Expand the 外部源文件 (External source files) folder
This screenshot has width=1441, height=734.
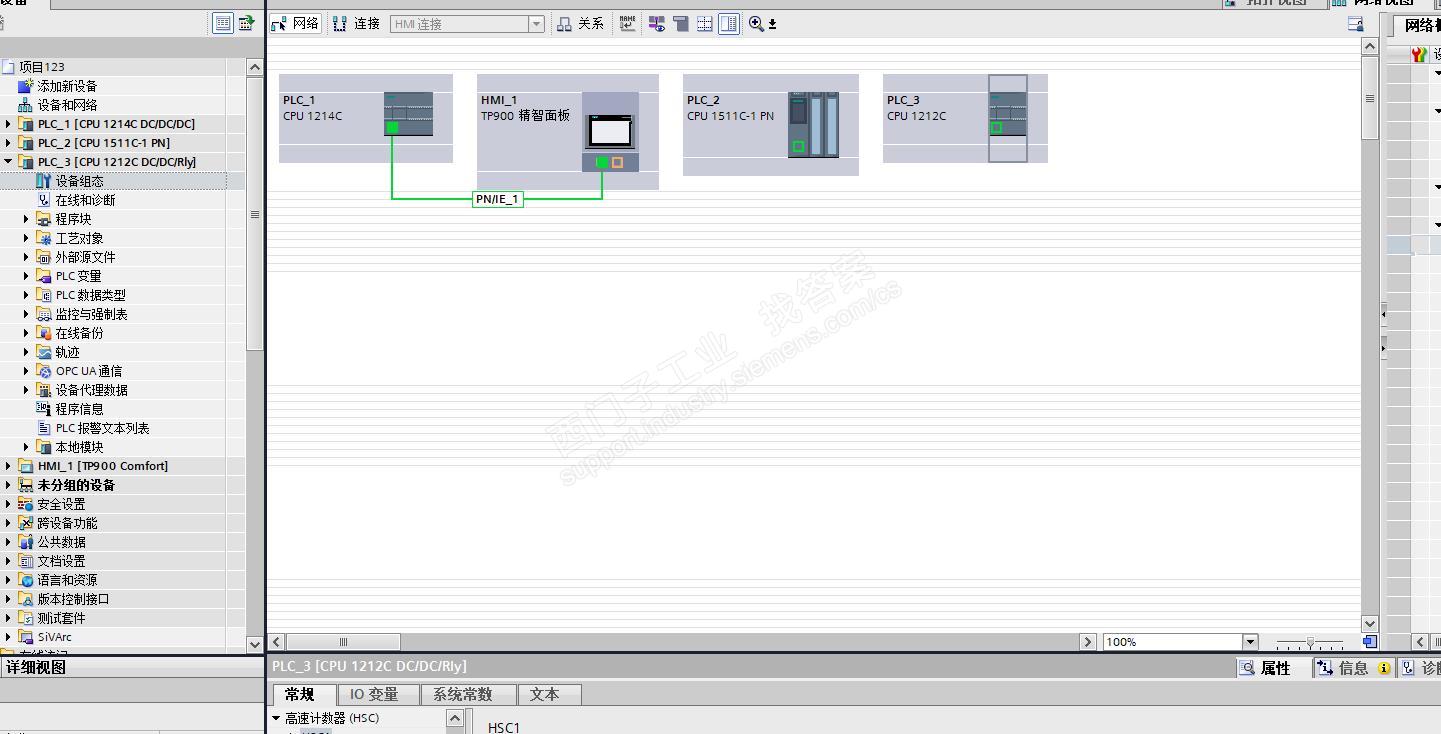(27, 257)
